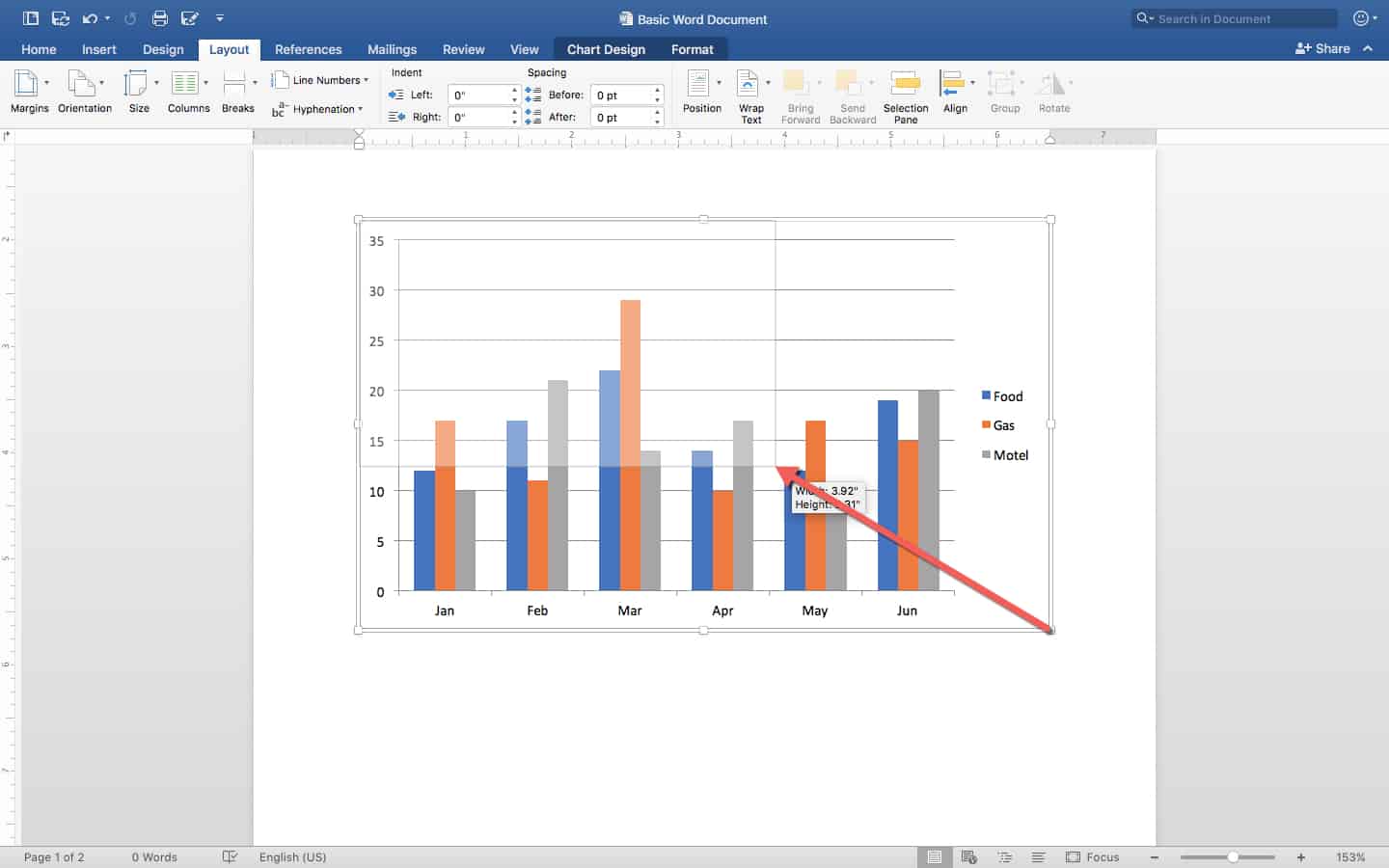Viewport: 1389px width, 868px height.
Task: Switch to Print Layout view
Action: point(934,856)
